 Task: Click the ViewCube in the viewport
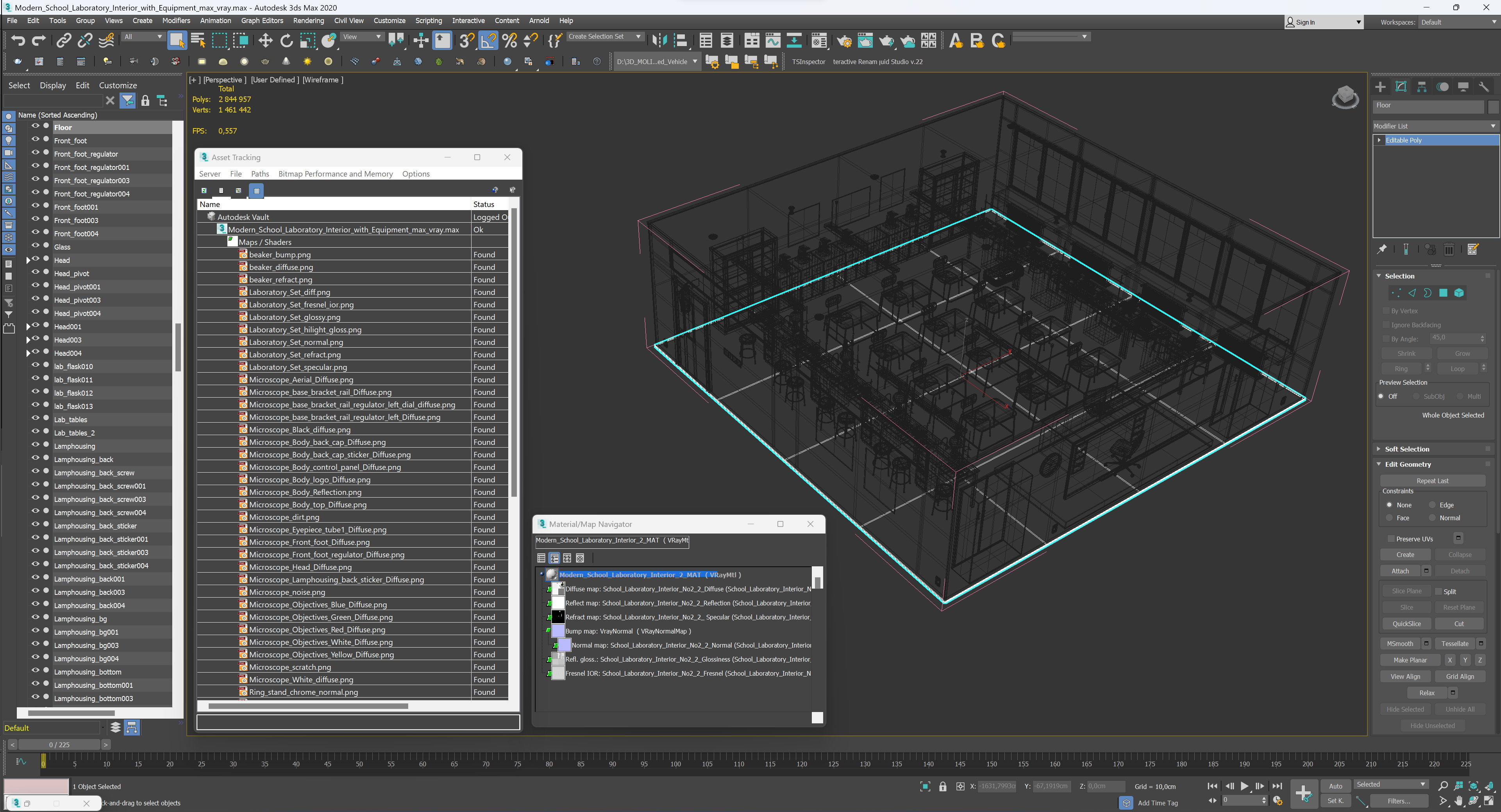1345,97
